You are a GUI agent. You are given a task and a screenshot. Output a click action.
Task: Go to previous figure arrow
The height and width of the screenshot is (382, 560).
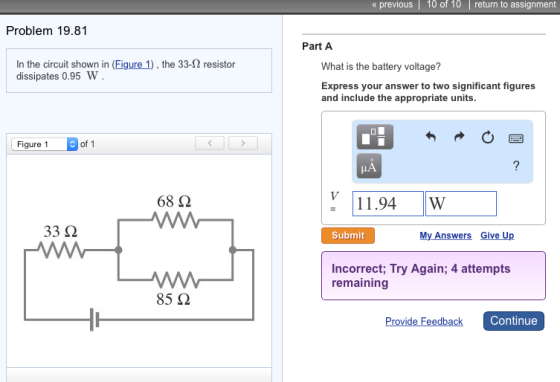pyautogui.click(x=210, y=143)
